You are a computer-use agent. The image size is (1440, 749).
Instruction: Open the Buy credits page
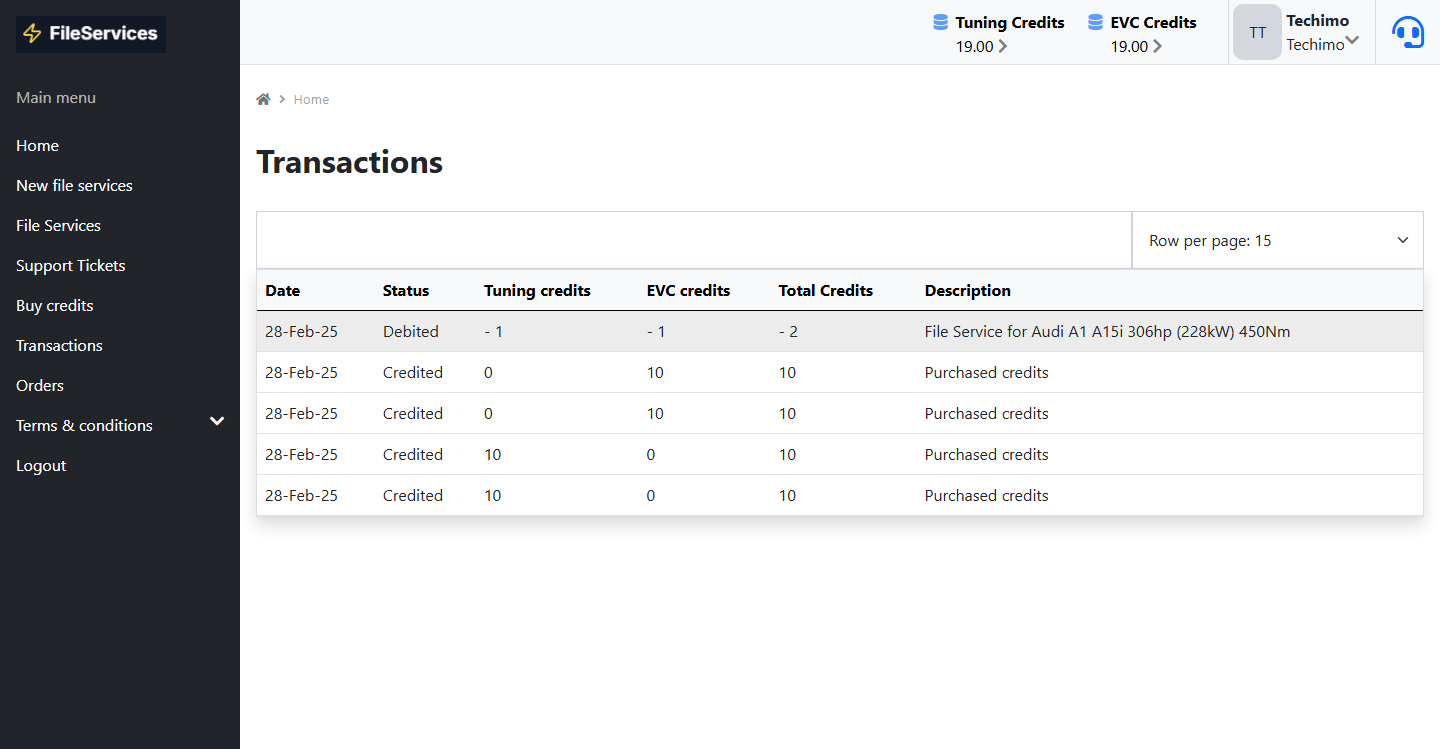pos(54,305)
